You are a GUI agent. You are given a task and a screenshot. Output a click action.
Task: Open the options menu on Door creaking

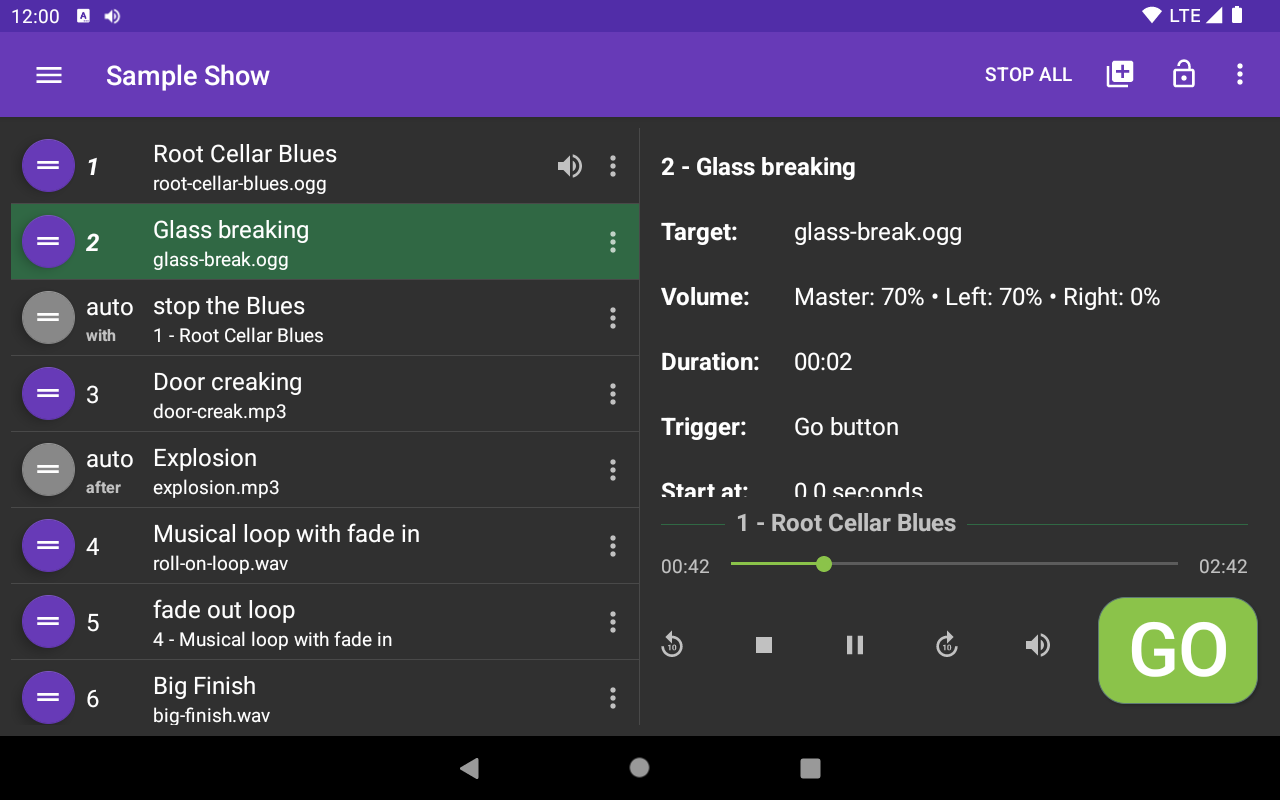[613, 394]
